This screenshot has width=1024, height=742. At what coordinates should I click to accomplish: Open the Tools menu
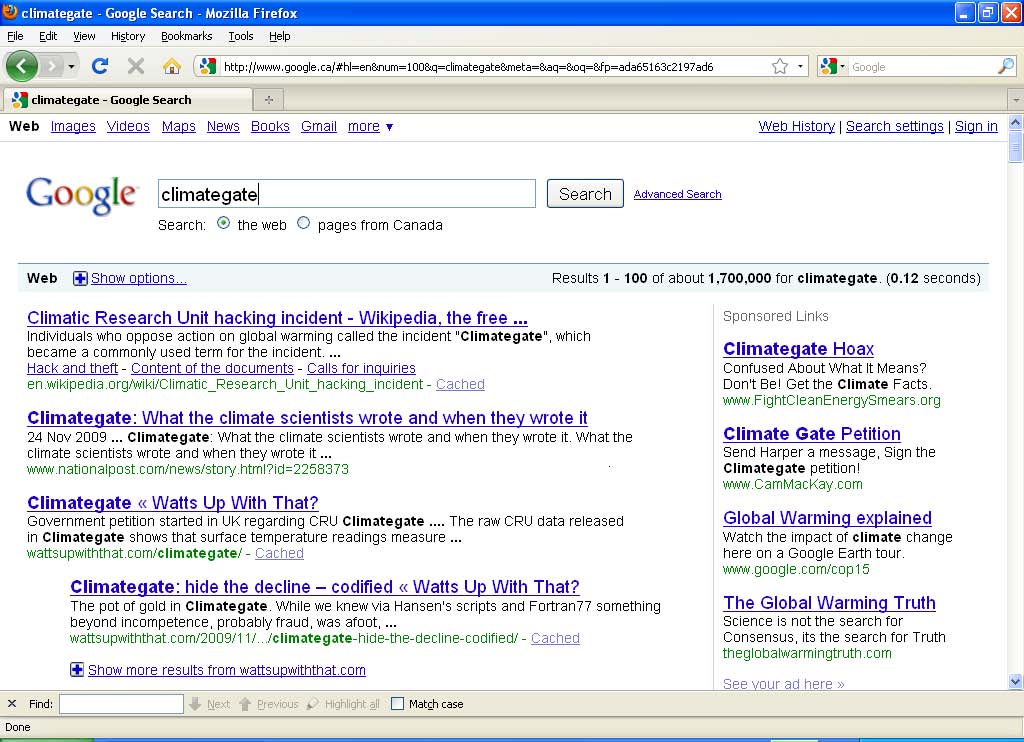(240, 36)
